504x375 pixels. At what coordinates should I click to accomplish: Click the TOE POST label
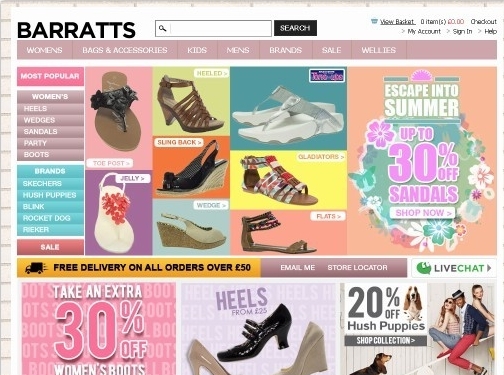[110, 163]
